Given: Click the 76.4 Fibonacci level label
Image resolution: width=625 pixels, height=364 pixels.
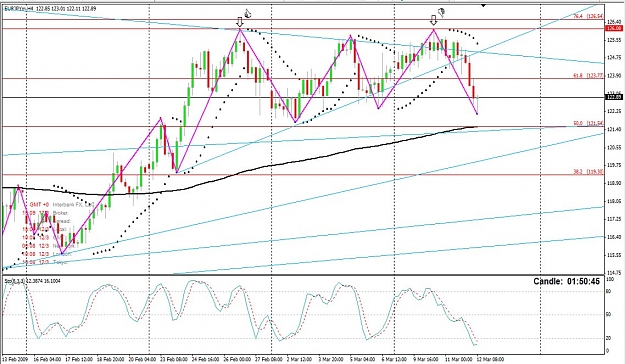Looking at the screenshot, I should click(x=588, y=16).
